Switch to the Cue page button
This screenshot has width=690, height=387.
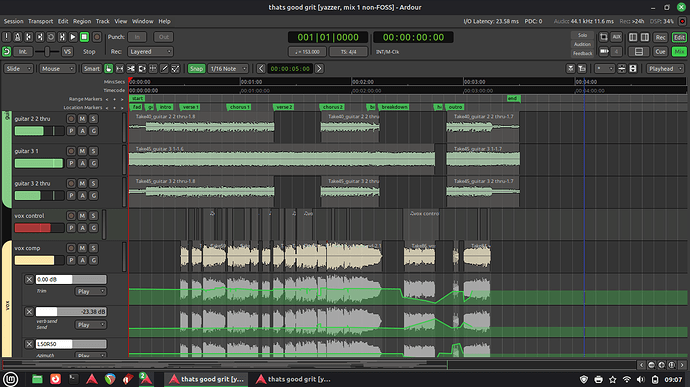pyautogui.click(x=661, y=52)
